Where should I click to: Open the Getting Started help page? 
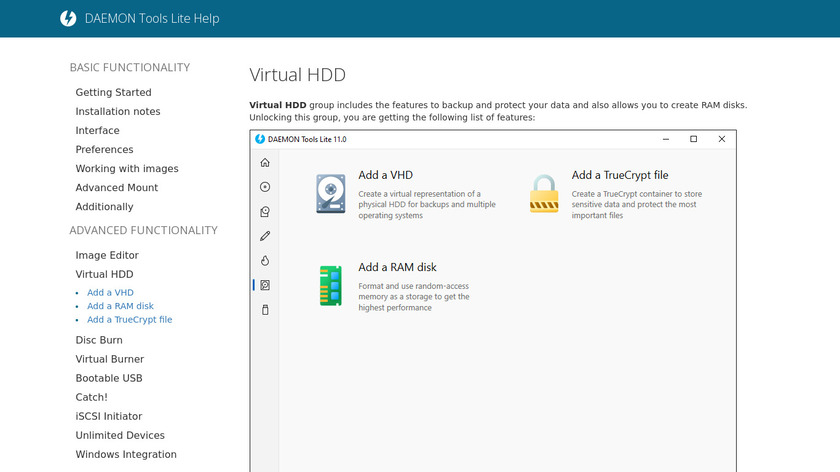click(113, 92)
